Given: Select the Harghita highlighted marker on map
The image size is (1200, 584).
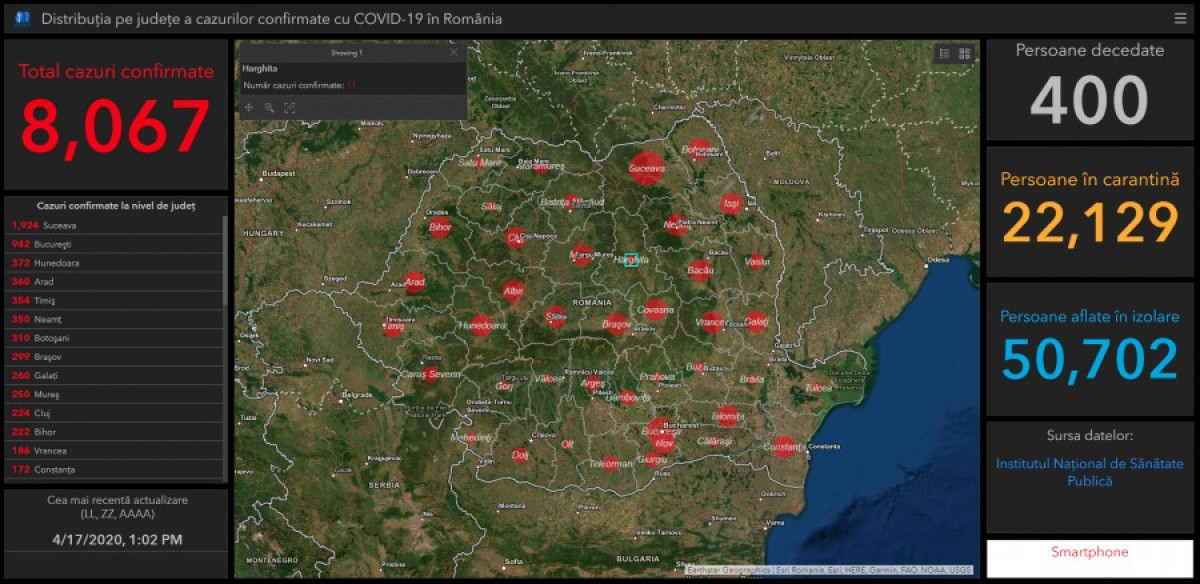Looking at the screenshot, I should [631, 260].
